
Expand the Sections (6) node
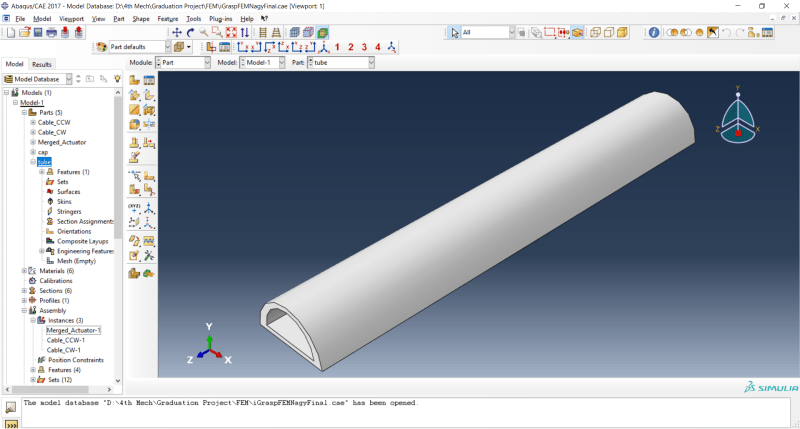(x=24, y=291)
